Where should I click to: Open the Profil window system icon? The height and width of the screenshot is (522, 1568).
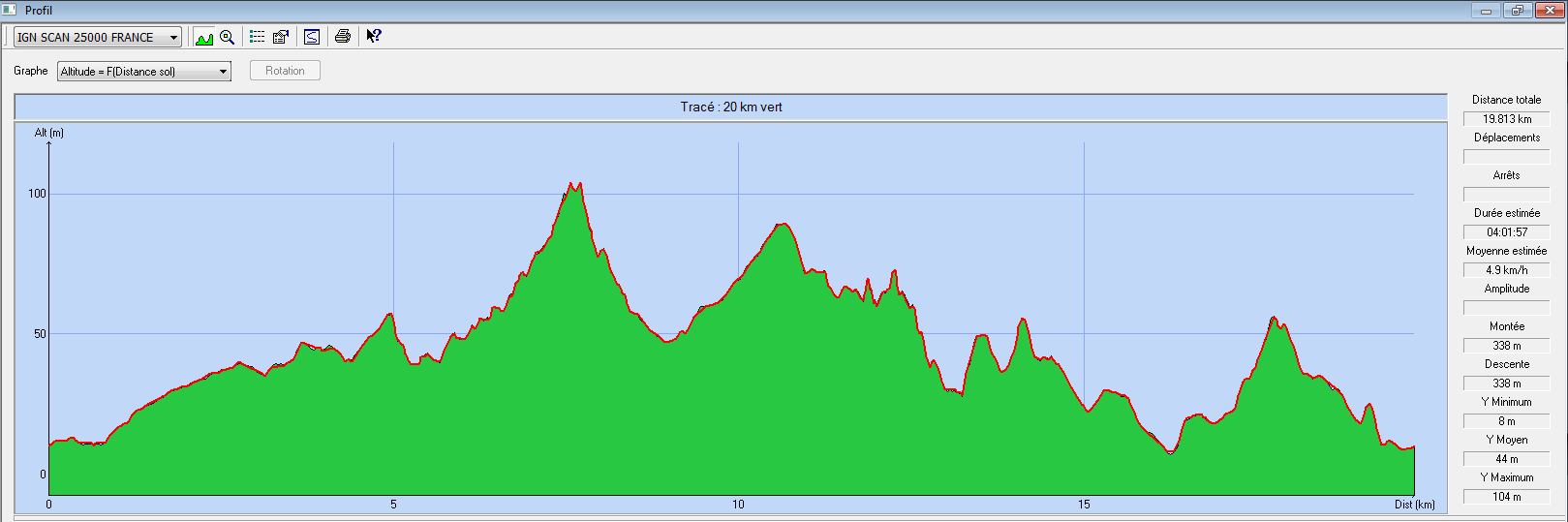10,10
